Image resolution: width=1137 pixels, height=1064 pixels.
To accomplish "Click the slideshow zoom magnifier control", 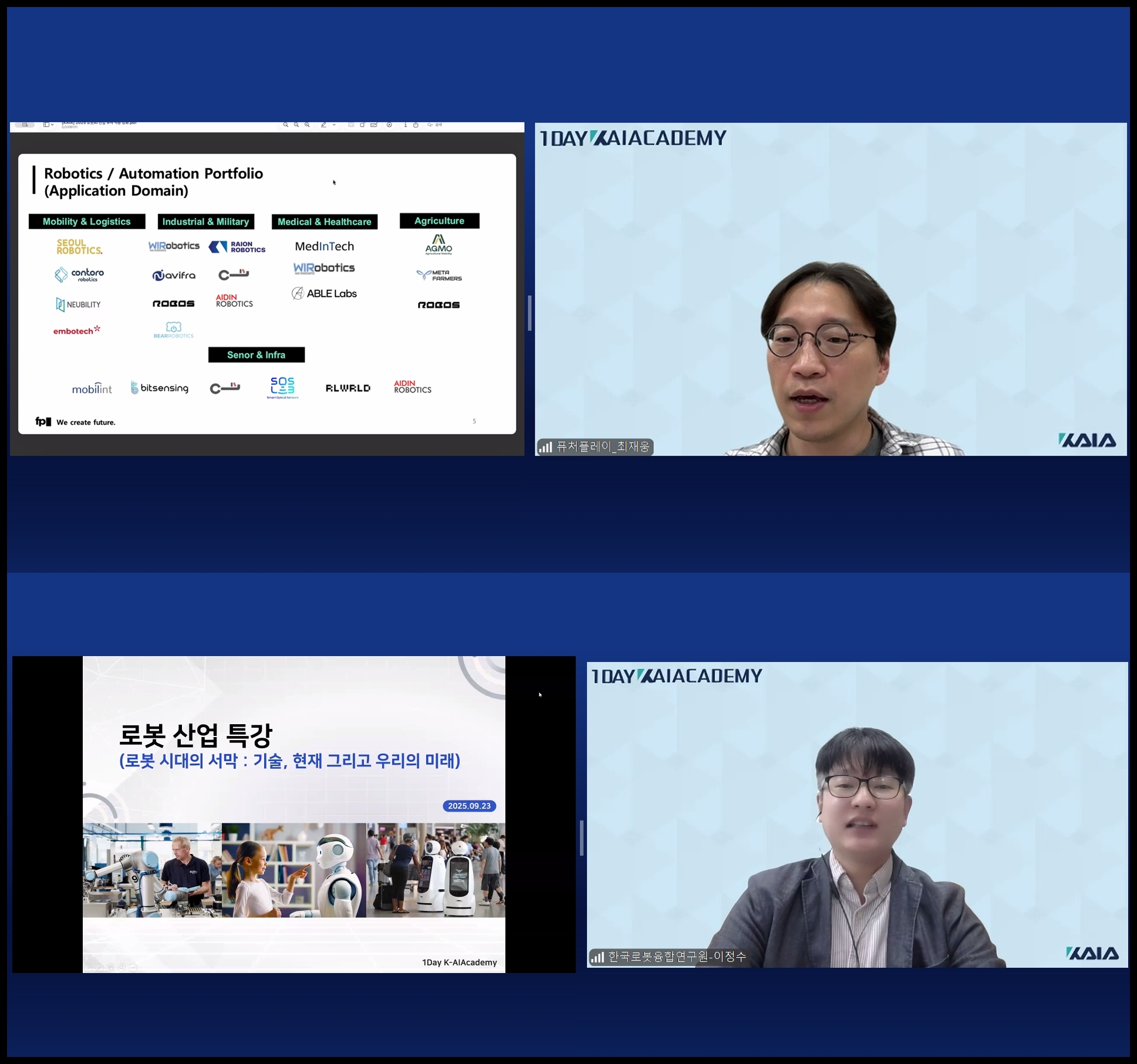I will [x=122, y=968].
